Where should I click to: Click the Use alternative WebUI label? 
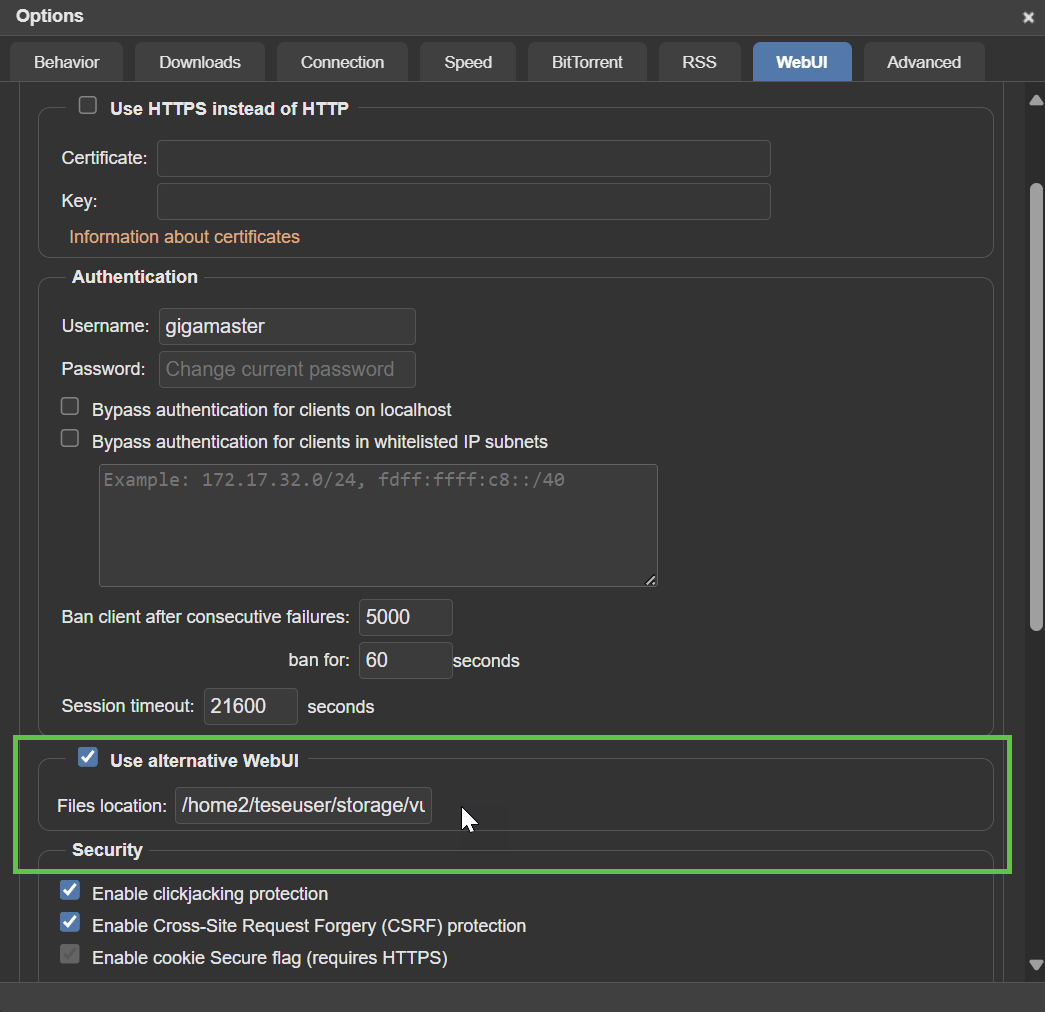pos(204,761)
